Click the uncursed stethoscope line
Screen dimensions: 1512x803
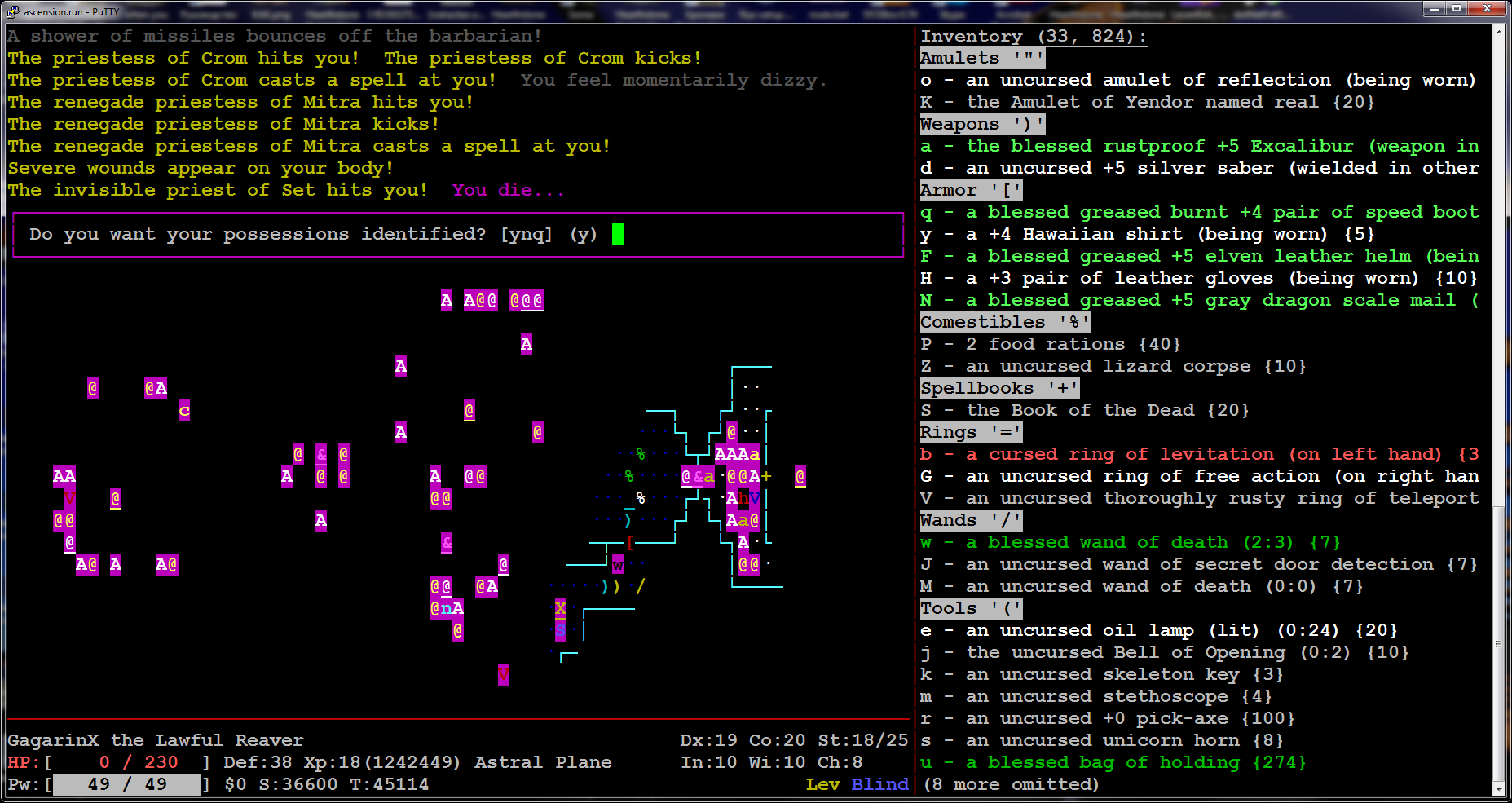tap(1096, 696)
